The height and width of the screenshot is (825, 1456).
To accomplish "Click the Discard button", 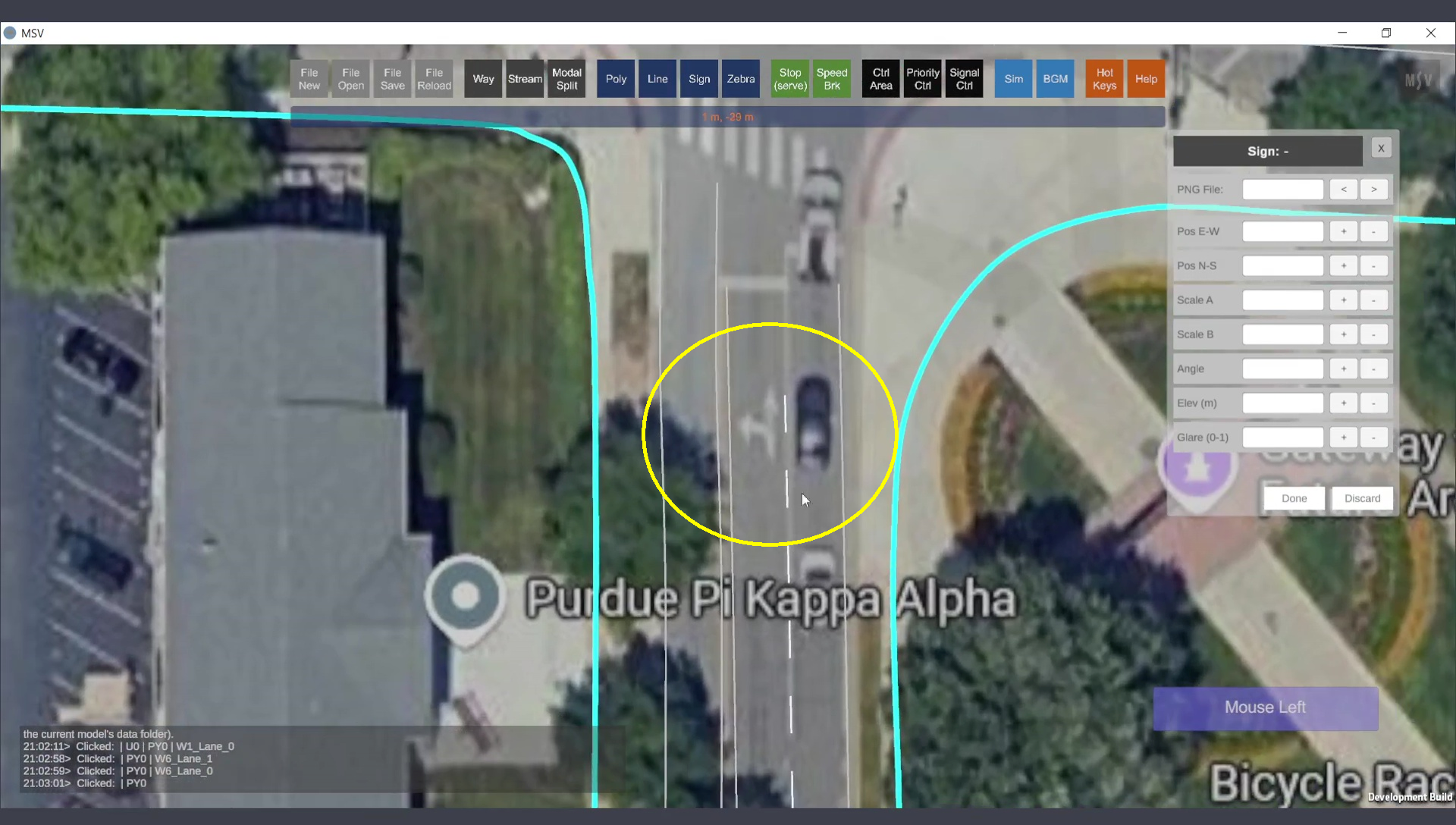I will (x=1362, y=498).
